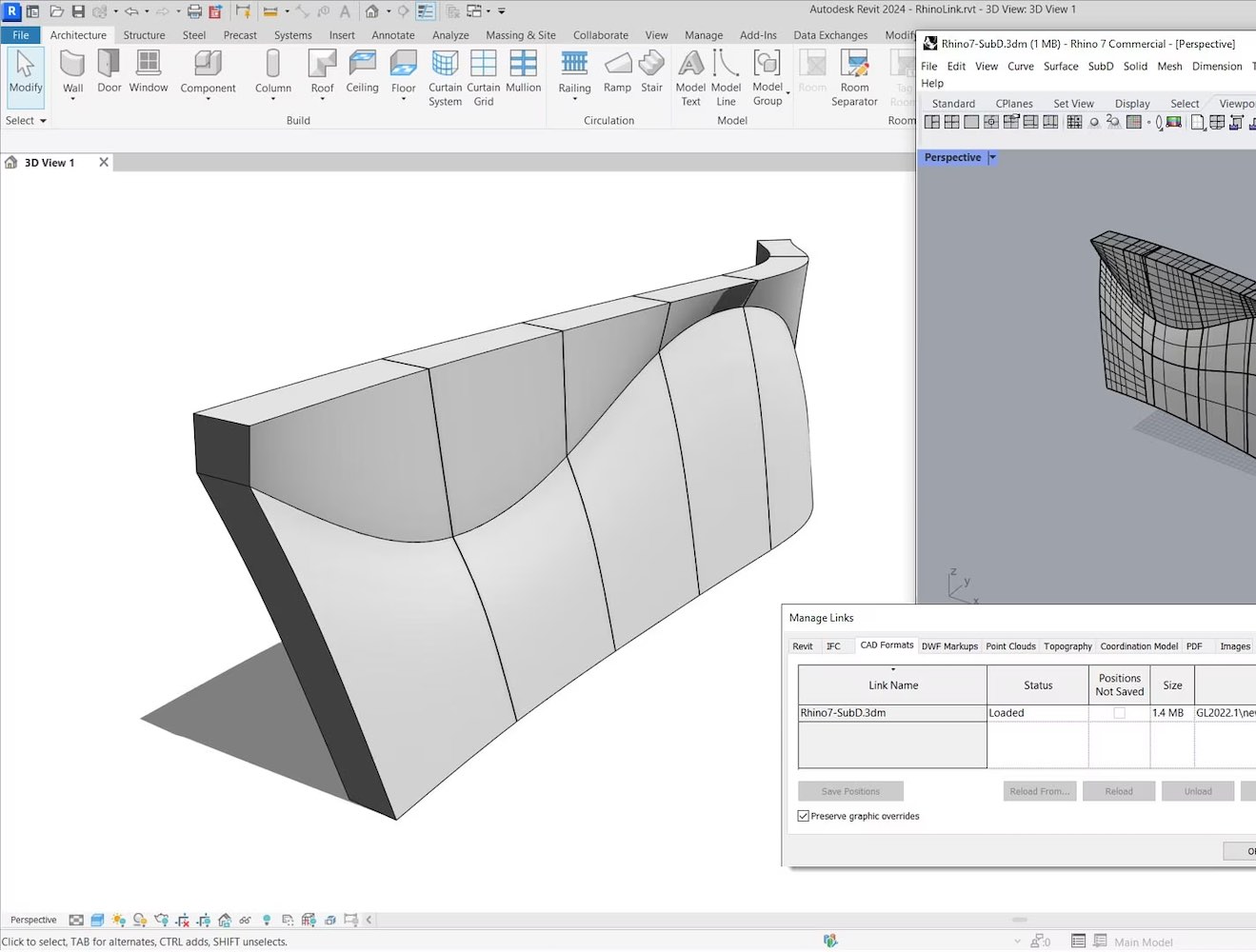Toggle Sun Path on the view control bar
The image size is (1256, 952).
pyautogui.click(x=119, y=920)
